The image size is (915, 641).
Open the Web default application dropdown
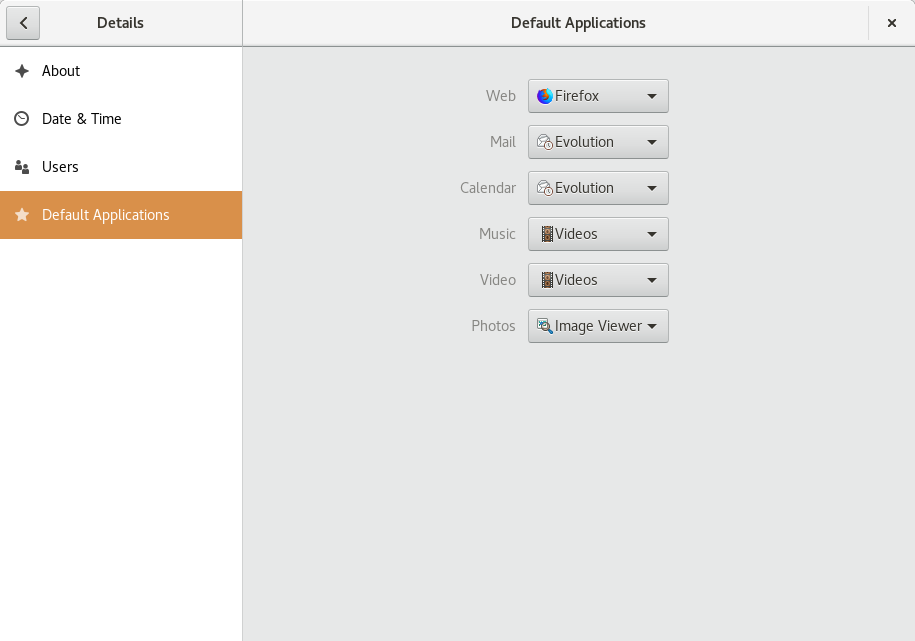click(598, 96)
